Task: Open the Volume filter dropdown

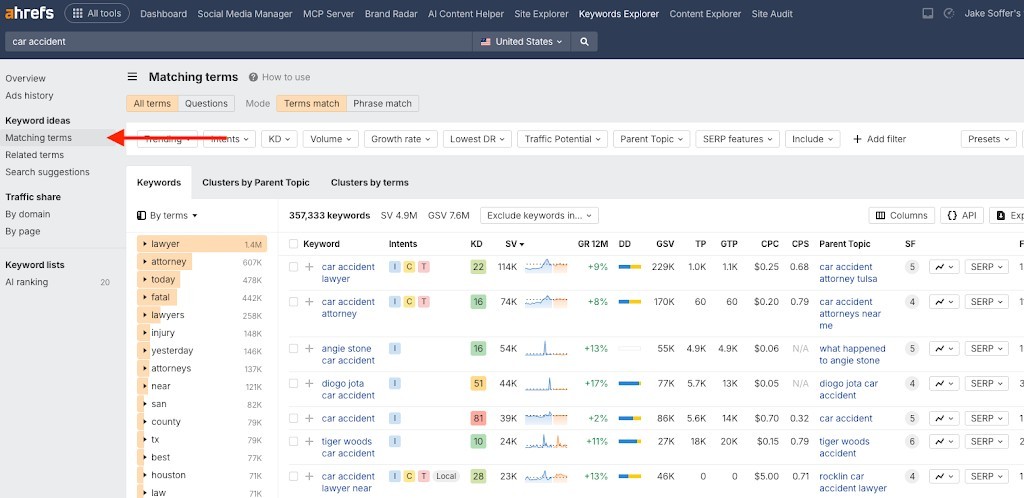Action: click(330, 139)
